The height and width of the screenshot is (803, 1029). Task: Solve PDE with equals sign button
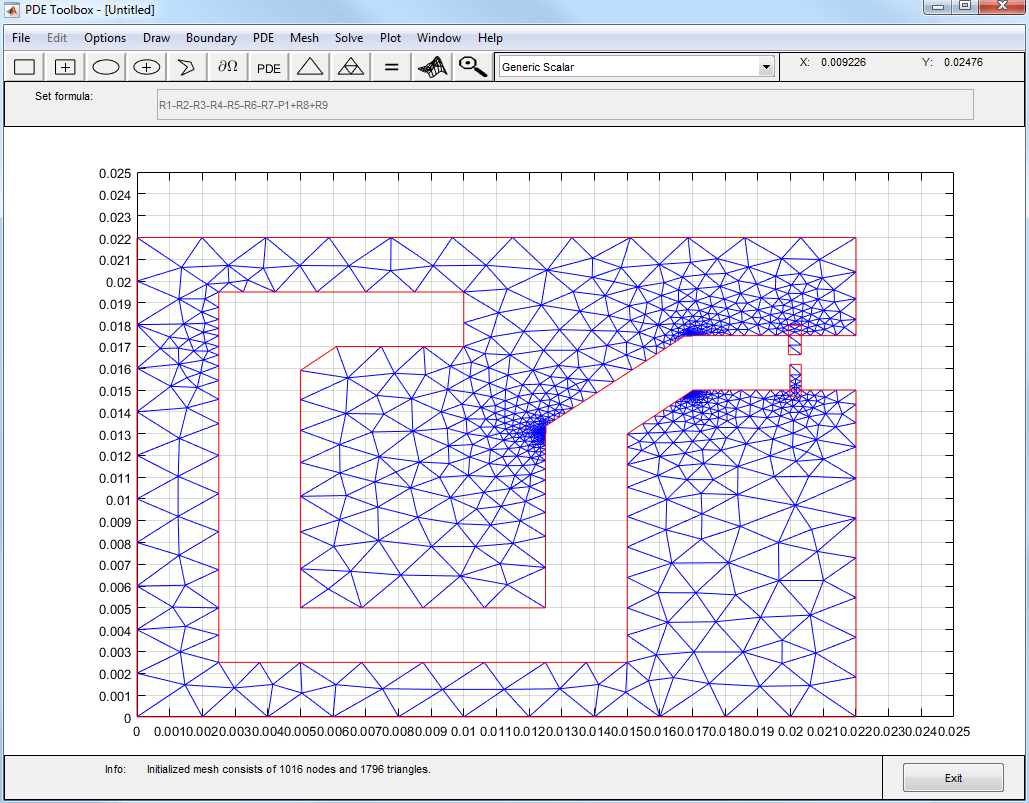(x=391, y=67)
